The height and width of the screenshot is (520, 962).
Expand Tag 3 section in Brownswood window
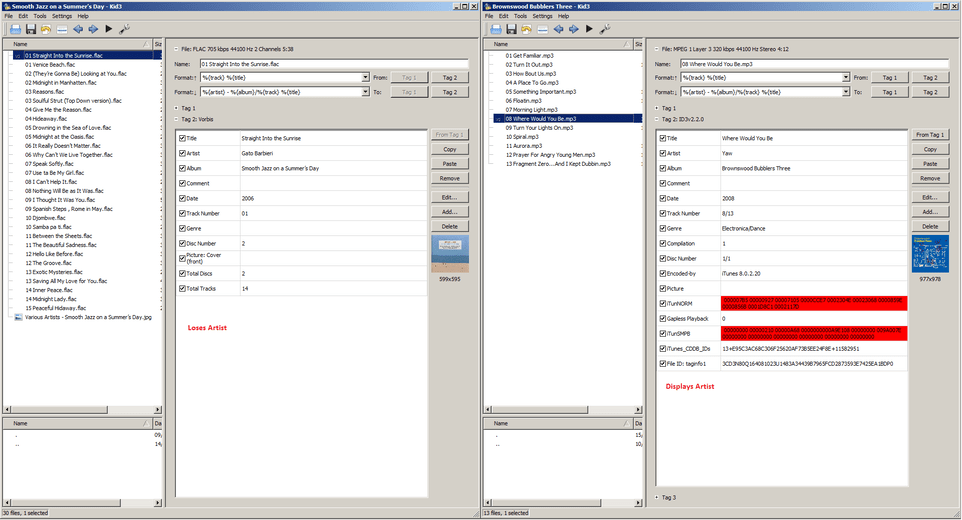[x=656, y=497]
